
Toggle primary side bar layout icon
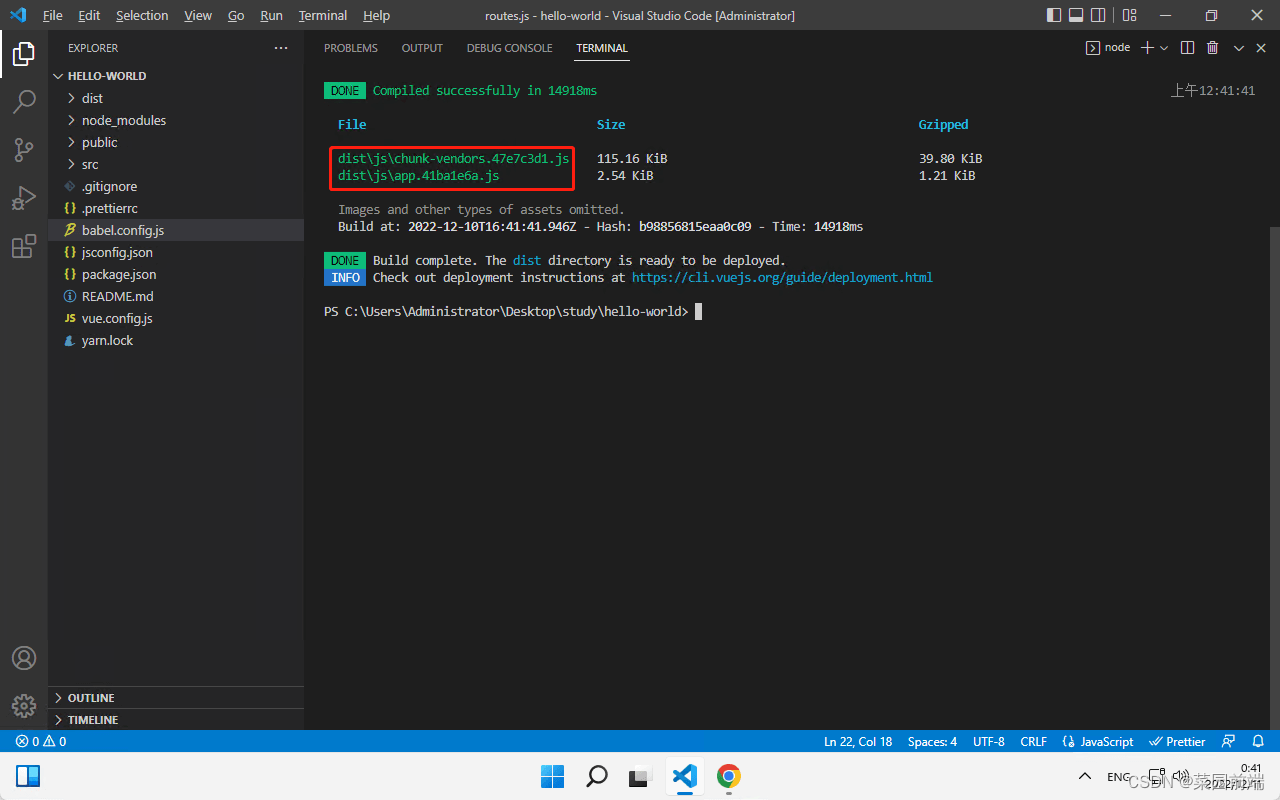[1054, 15]
